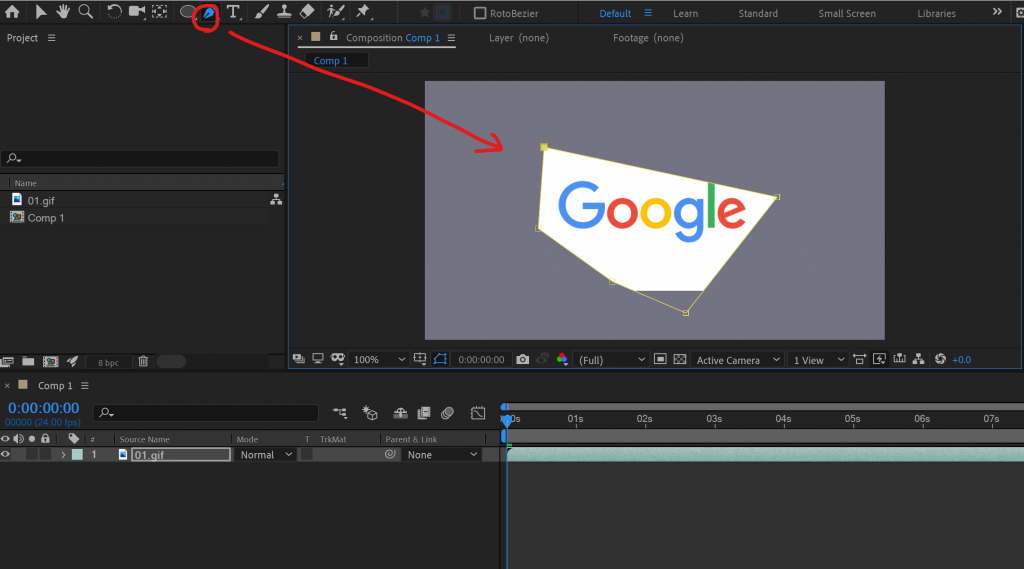Viewport: 1024px width, 569px height.
Task: Select the Pen tool in the toolbar
Action: pos(208,13)
